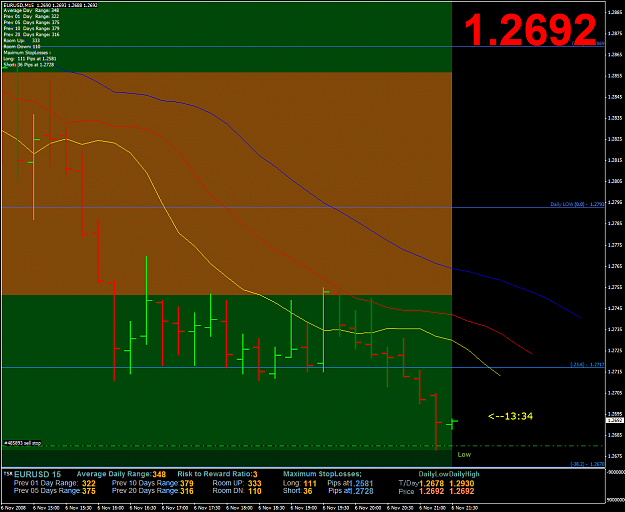Viewport: 625px width, 512px height.
Task: Click the 'DailyLow' column header
Action: (433, 474)
